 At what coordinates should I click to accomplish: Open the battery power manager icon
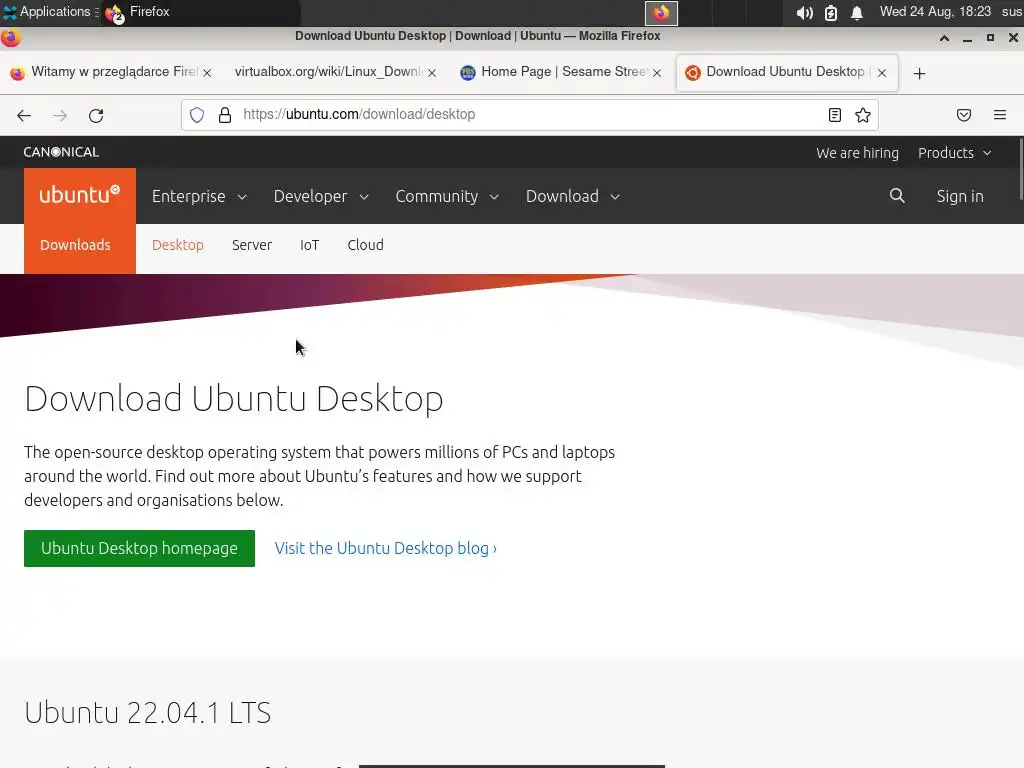point(831,13)
